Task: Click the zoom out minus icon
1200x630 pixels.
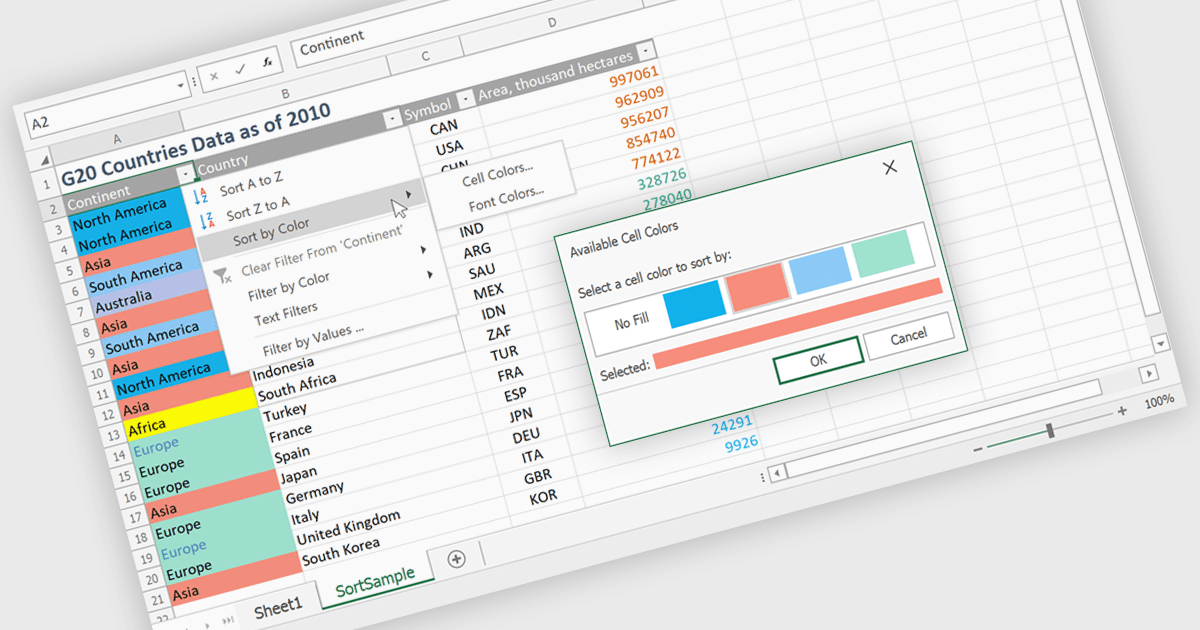Action: point(978,449)
